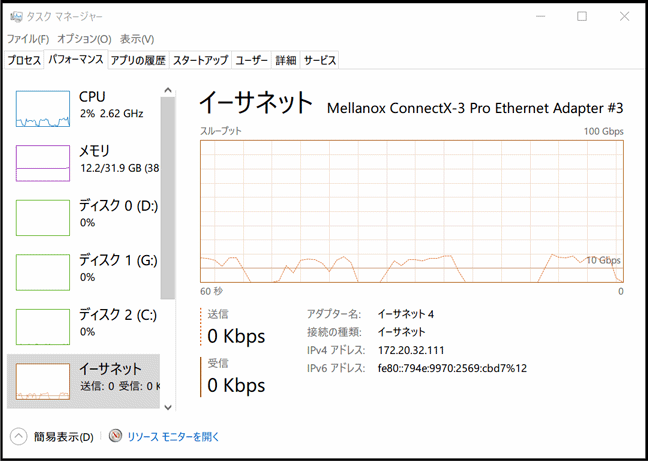This screenshot has height=461, width=648.
Task: Select the メモリ usage graph thumbnail
Action: point(42,162)
